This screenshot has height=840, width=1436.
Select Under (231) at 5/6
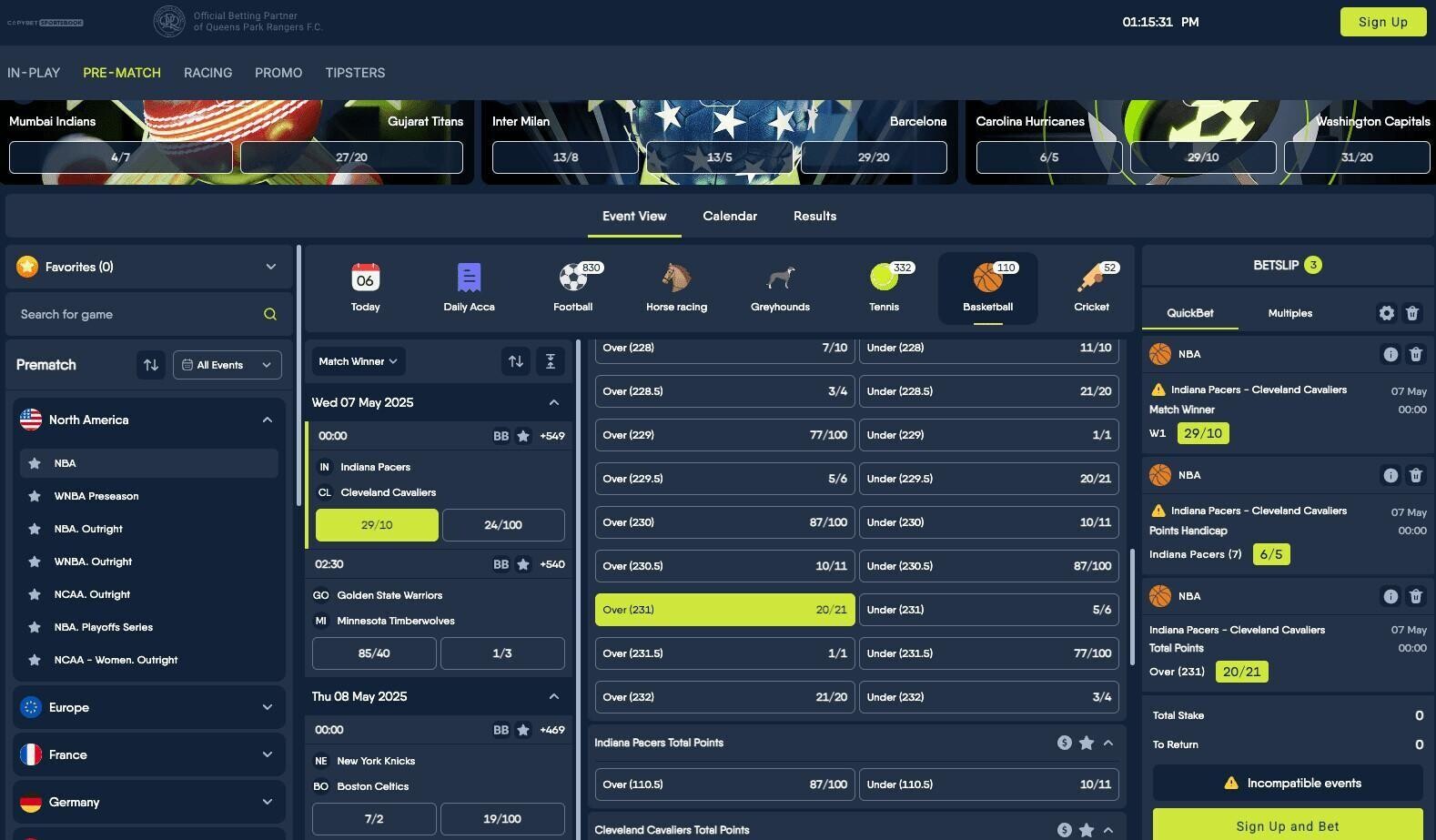pyautogui.click(x=988, y=610)
